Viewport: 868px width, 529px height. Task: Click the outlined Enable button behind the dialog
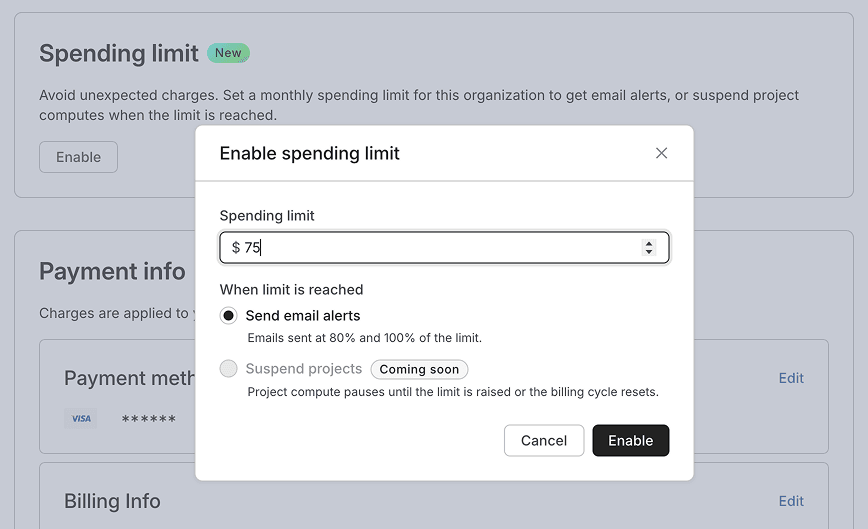pyautogui.click(x=78, y=157)
